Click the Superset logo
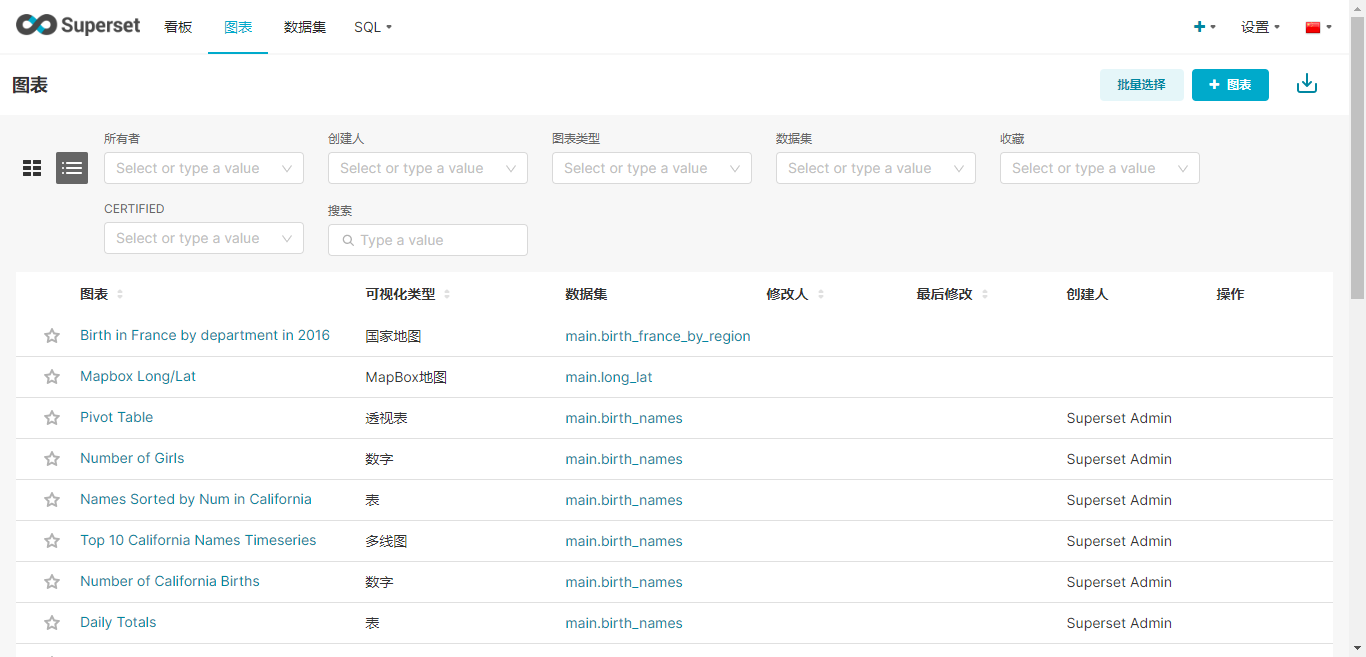The image size is (1366, 657). coord(78,26)
